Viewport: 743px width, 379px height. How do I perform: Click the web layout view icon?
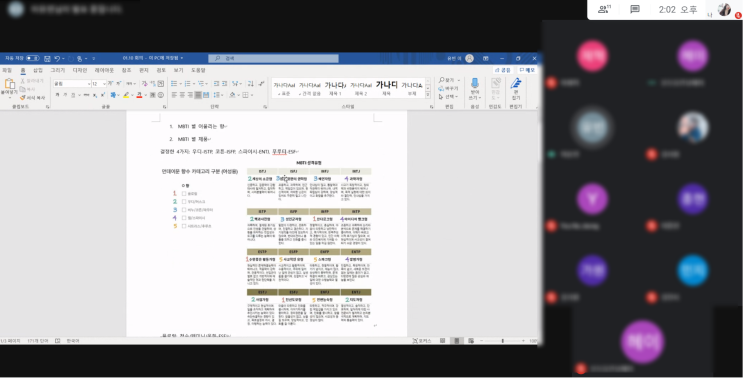[x=471, y=341]
